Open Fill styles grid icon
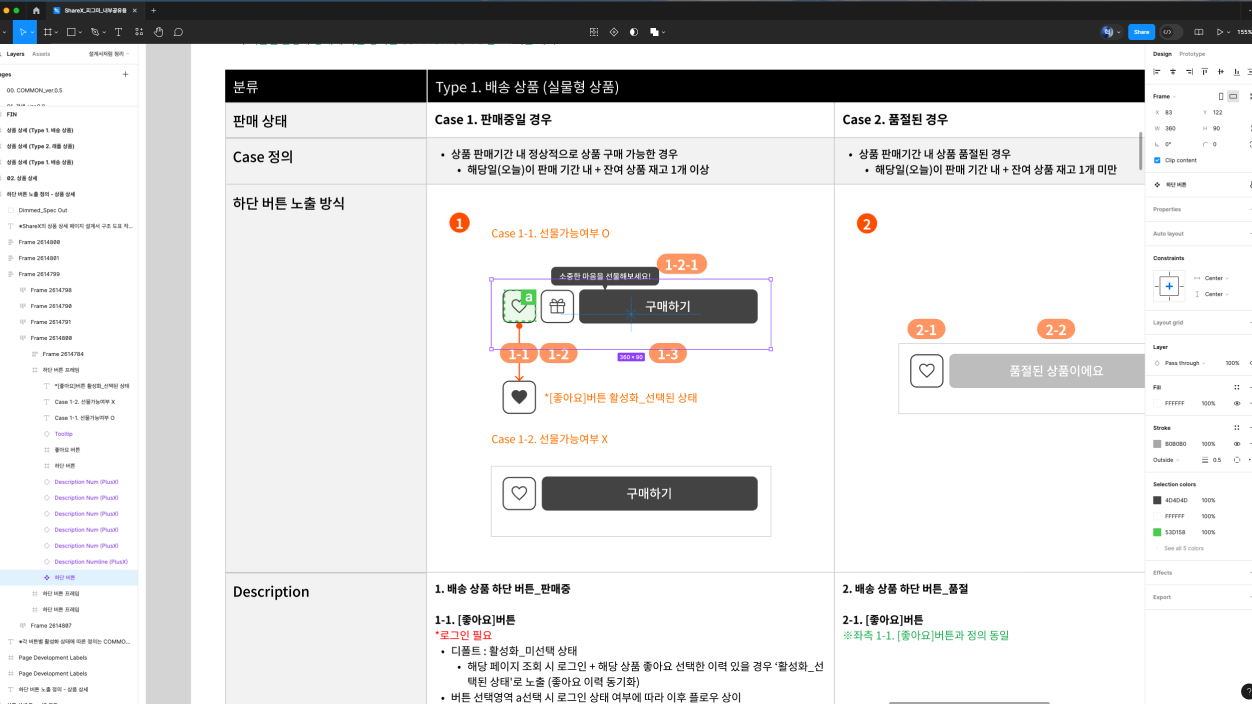The image size is (1252, 704). point(1237,387)
